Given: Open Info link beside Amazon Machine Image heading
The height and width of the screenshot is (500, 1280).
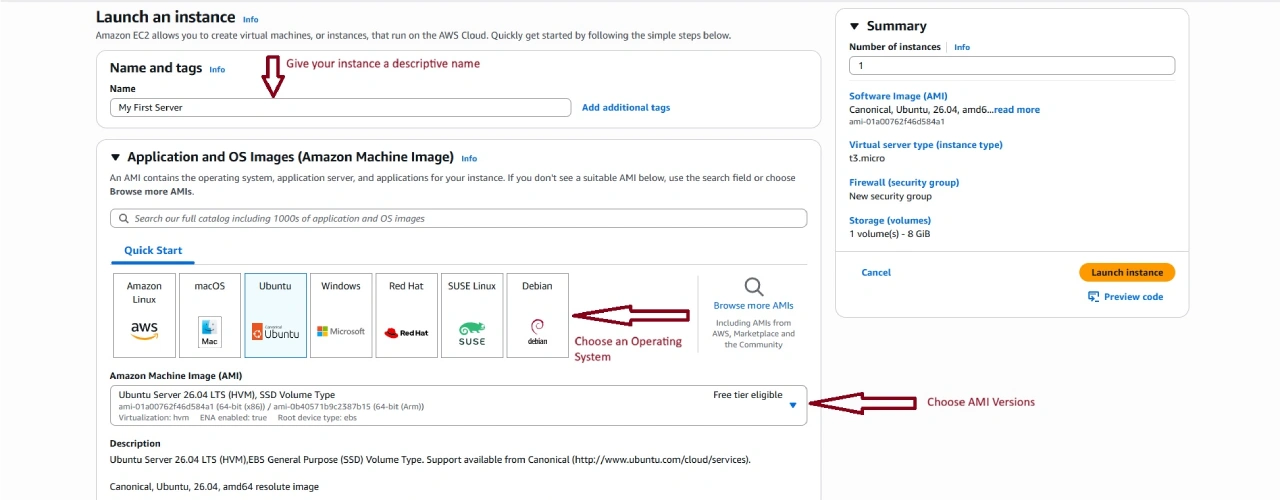Looking at the screenshot, I should (469, 158).
